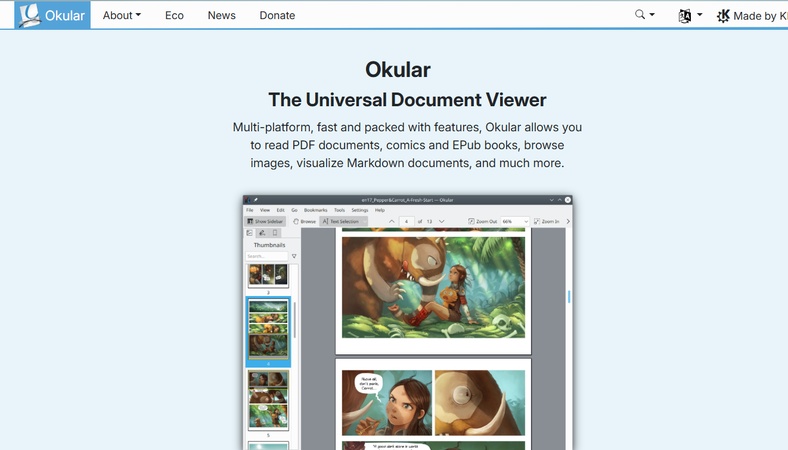Select the page 5 thumbnail
Screen dimensions: 788x450
pos(268,400)
